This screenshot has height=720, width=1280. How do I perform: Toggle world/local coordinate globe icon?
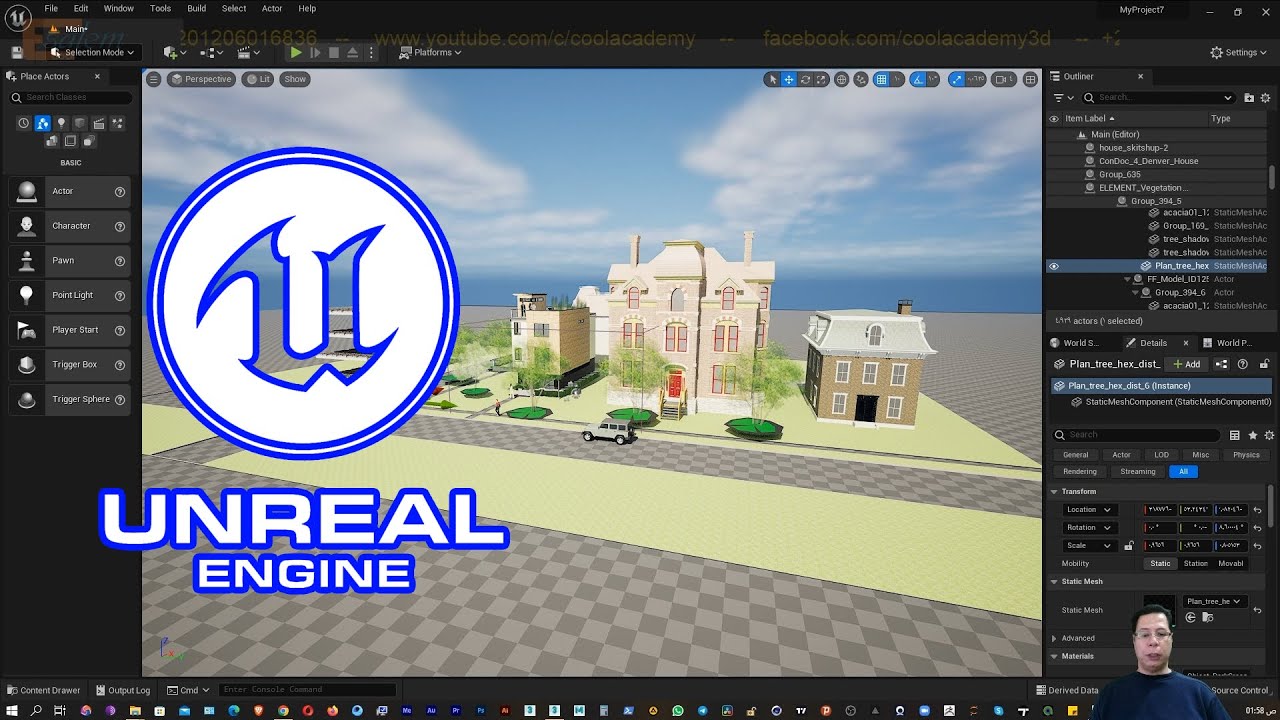click(842, 79)
